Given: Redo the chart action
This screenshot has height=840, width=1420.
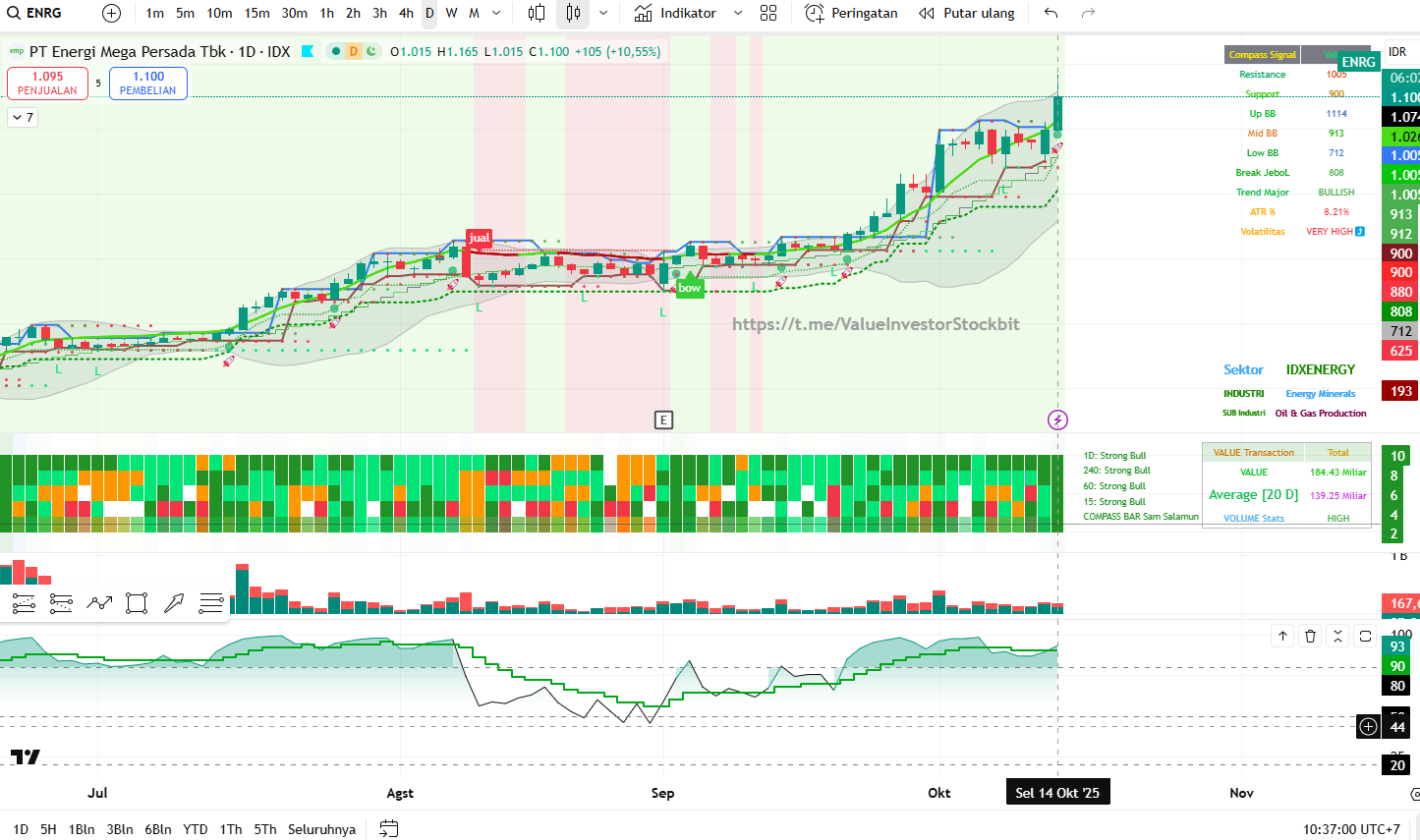Looking at the screenshot, I should 1088,13.
